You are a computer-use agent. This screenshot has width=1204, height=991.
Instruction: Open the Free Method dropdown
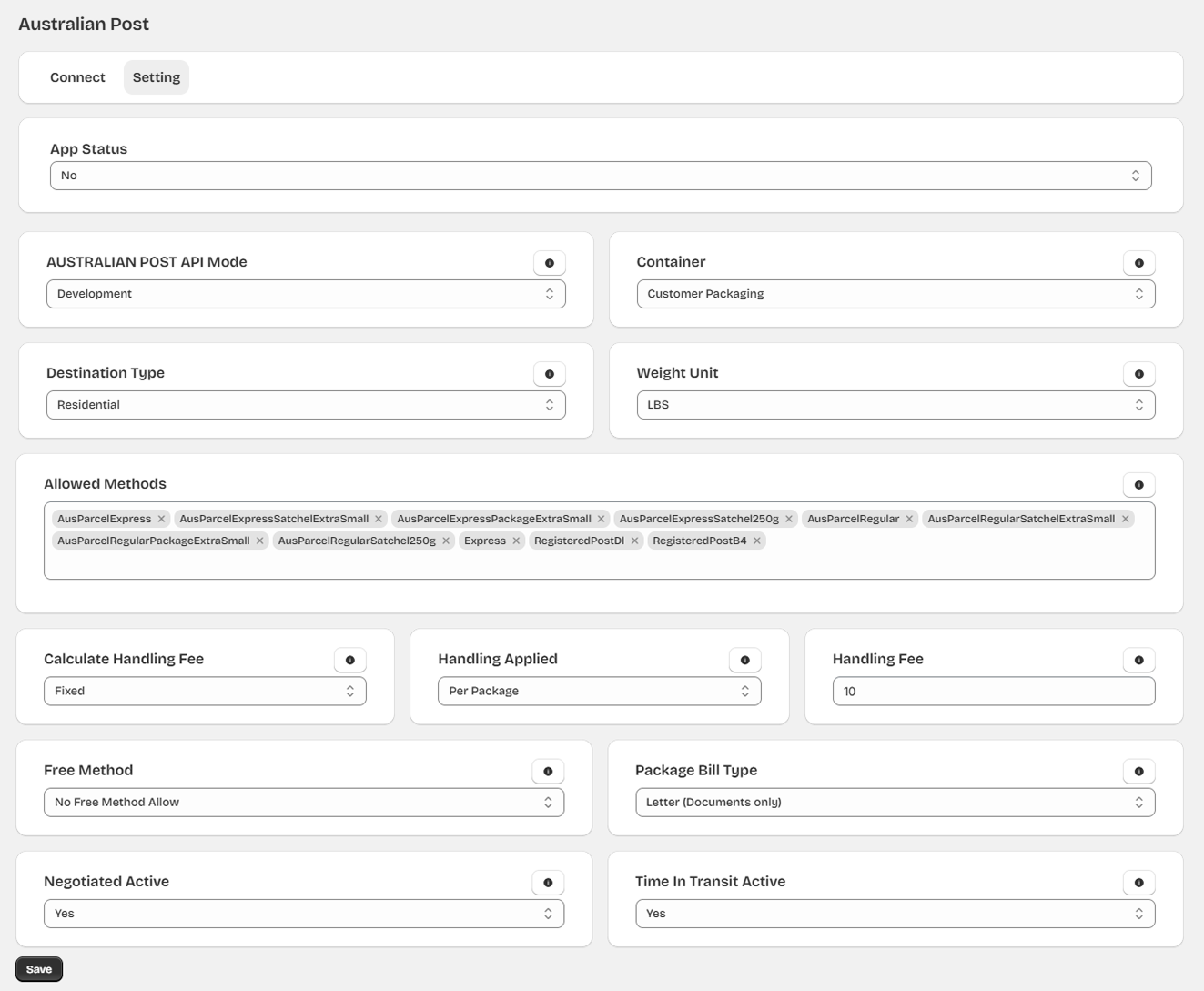click(303, 803)
